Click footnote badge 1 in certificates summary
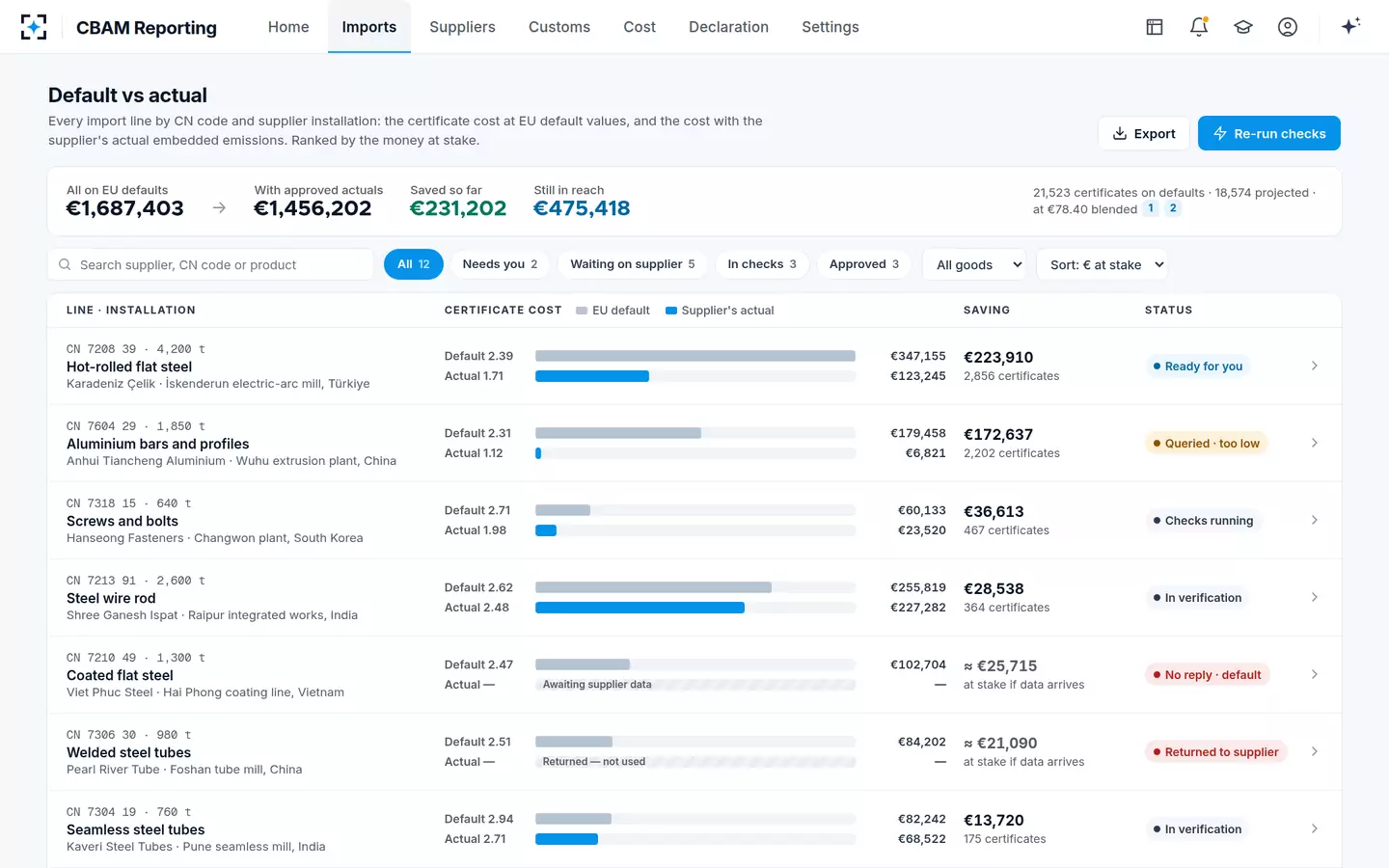This screenshot has width=1389, height=868. point(1151,208)
